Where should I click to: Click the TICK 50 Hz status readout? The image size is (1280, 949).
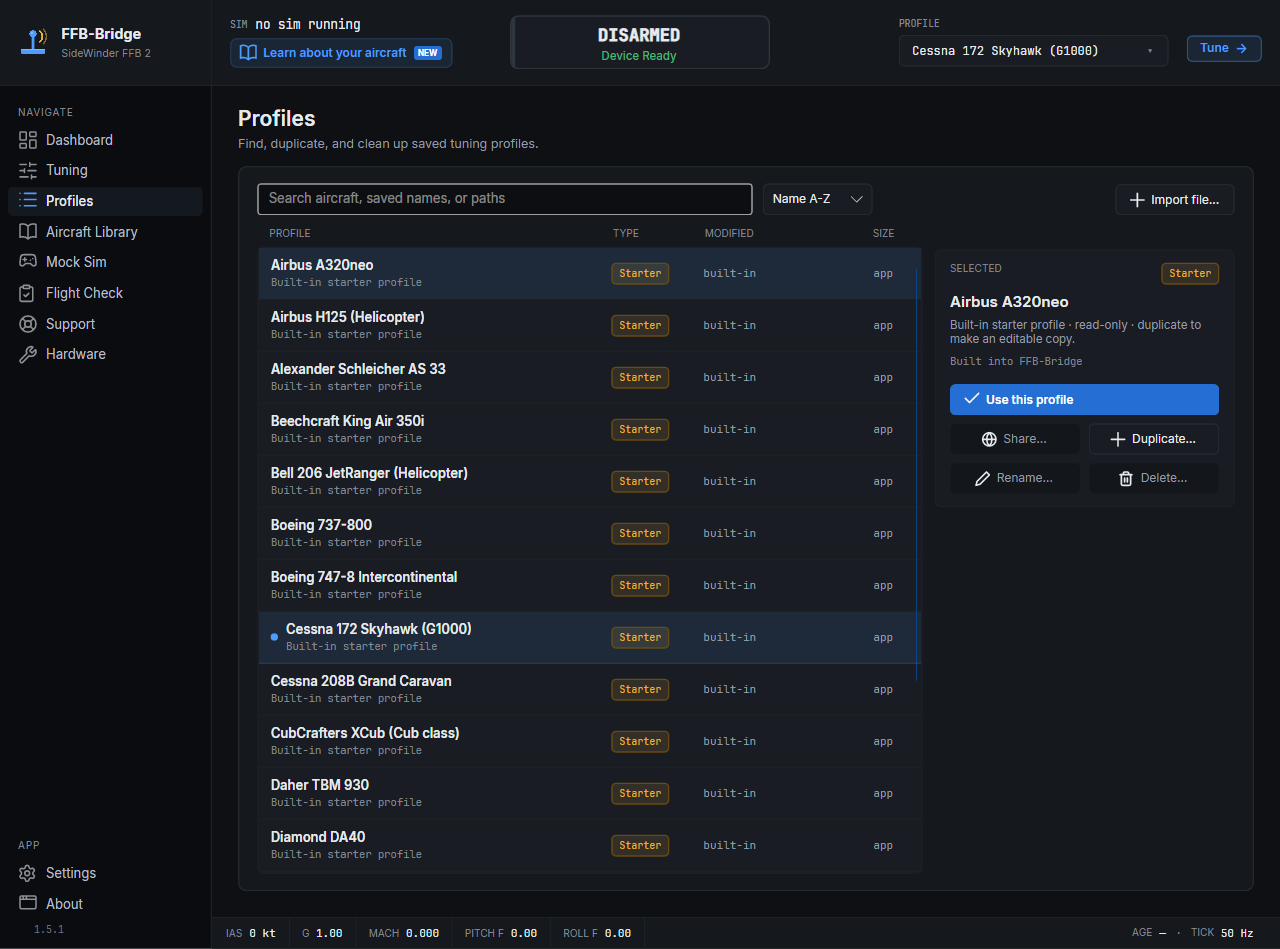(x=1222, y=933)
